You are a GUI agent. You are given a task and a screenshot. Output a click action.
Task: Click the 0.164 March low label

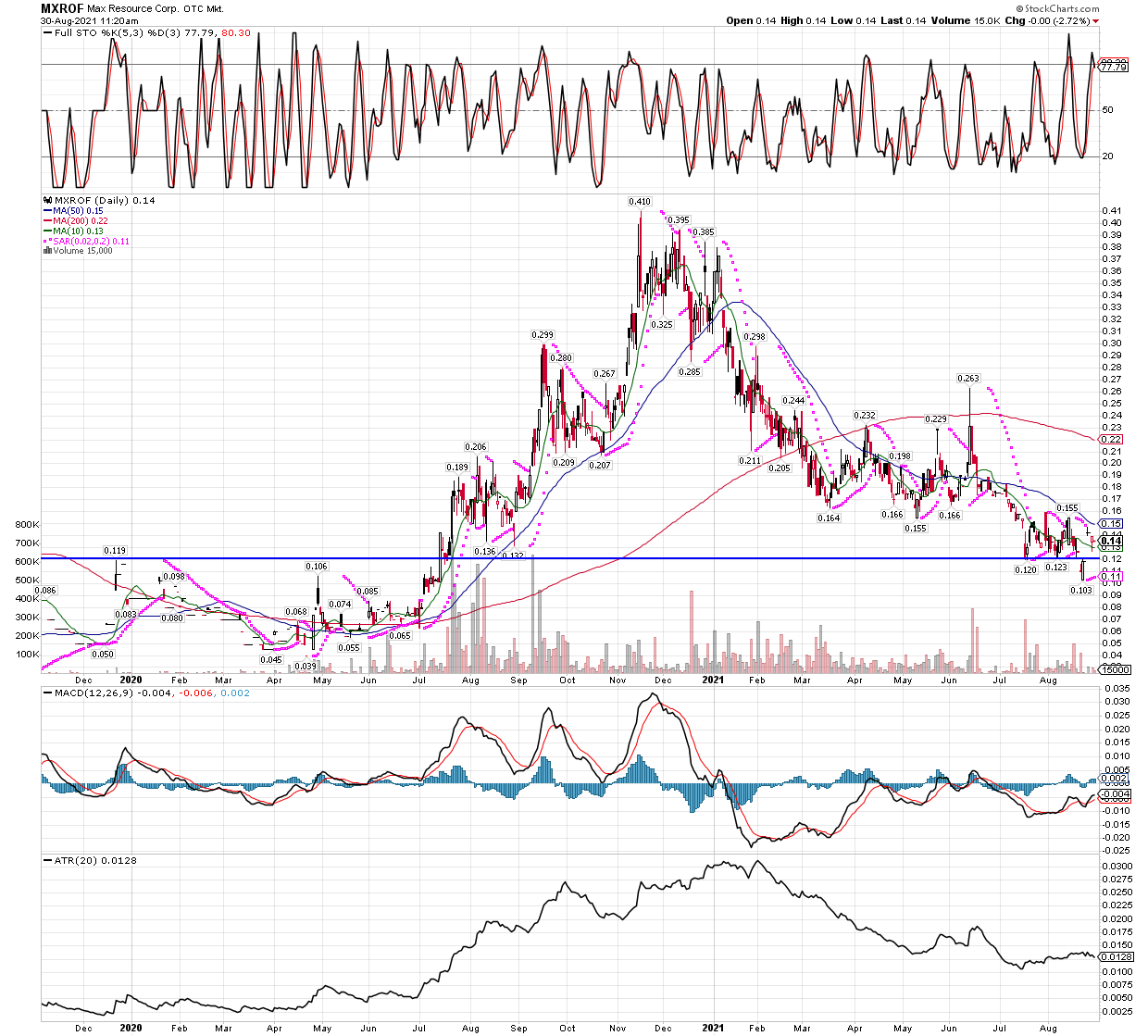(829, 518)
